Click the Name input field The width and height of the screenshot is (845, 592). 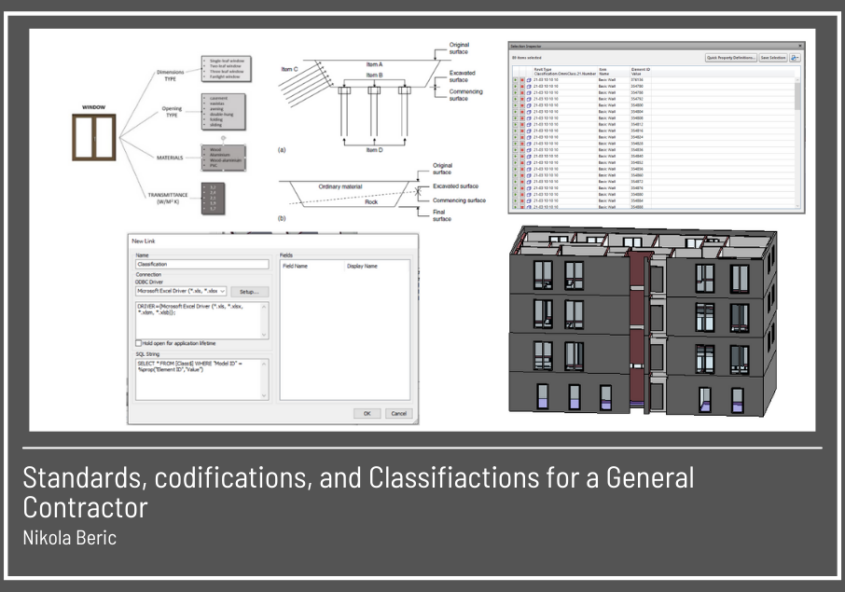[202, 265]
